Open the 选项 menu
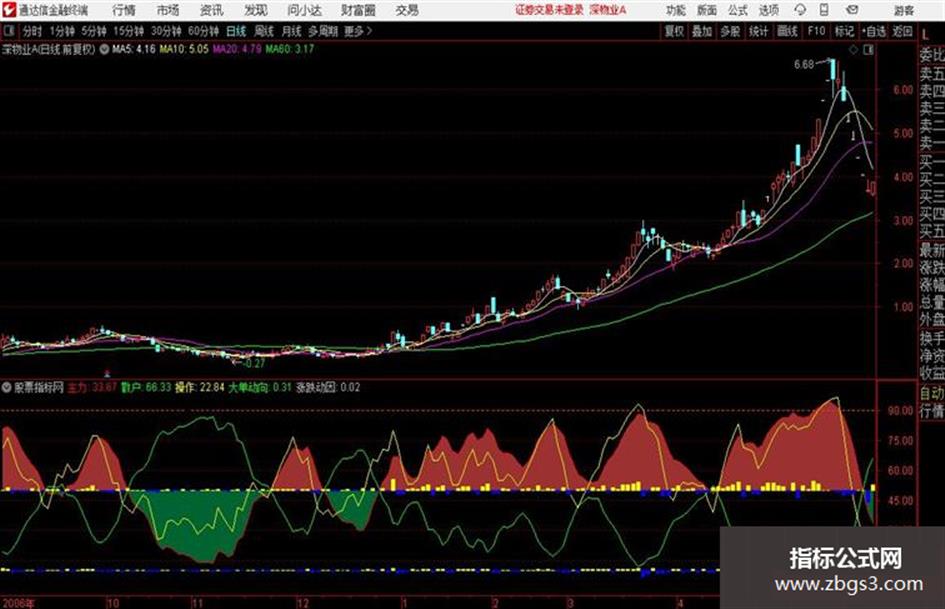Viewport: 945px width, 609px height. (768, 10)
